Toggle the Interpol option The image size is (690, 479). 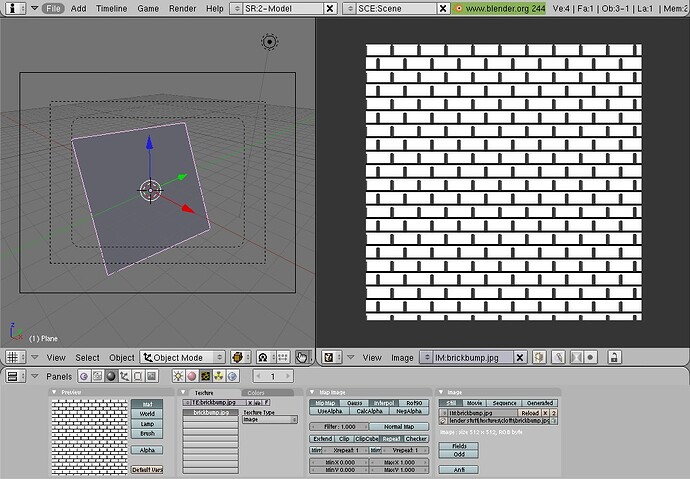(384, 403)
